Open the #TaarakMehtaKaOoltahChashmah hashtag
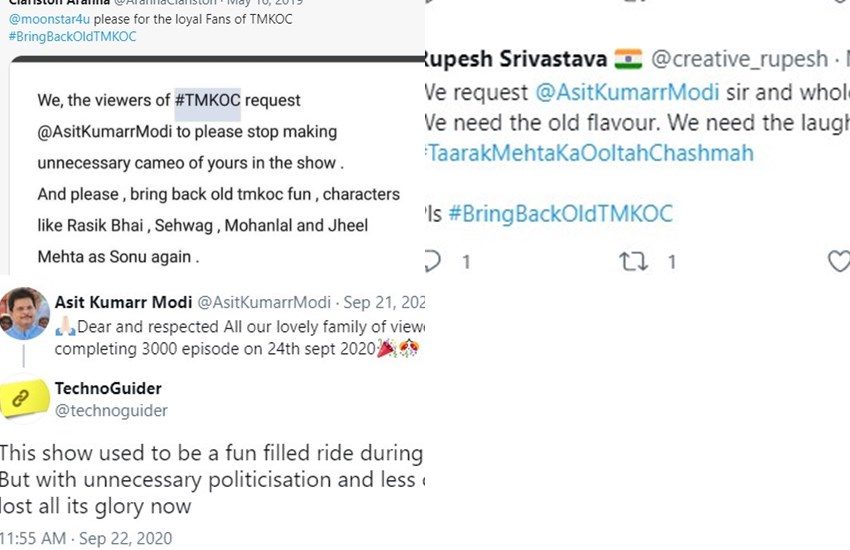Image resolution: width=850 pixels, height=550 pixels. [588, 153]
